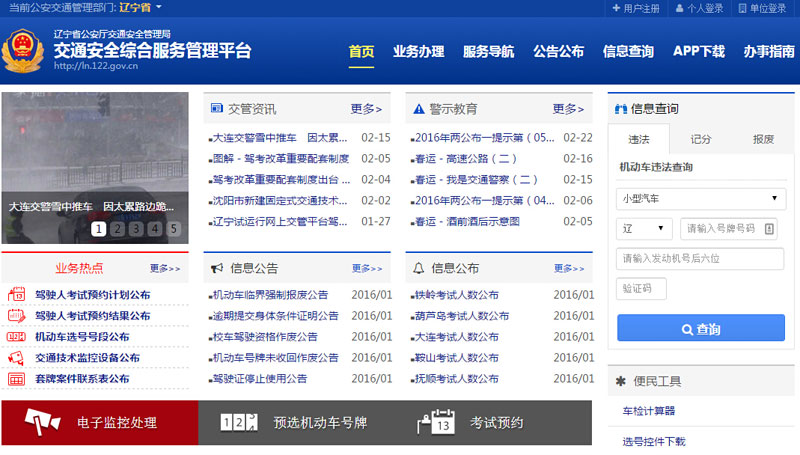Viewport: 800px width, 455px height.
Task: Focus the 请输入号牌号码 input field
Action: (729, 229)
